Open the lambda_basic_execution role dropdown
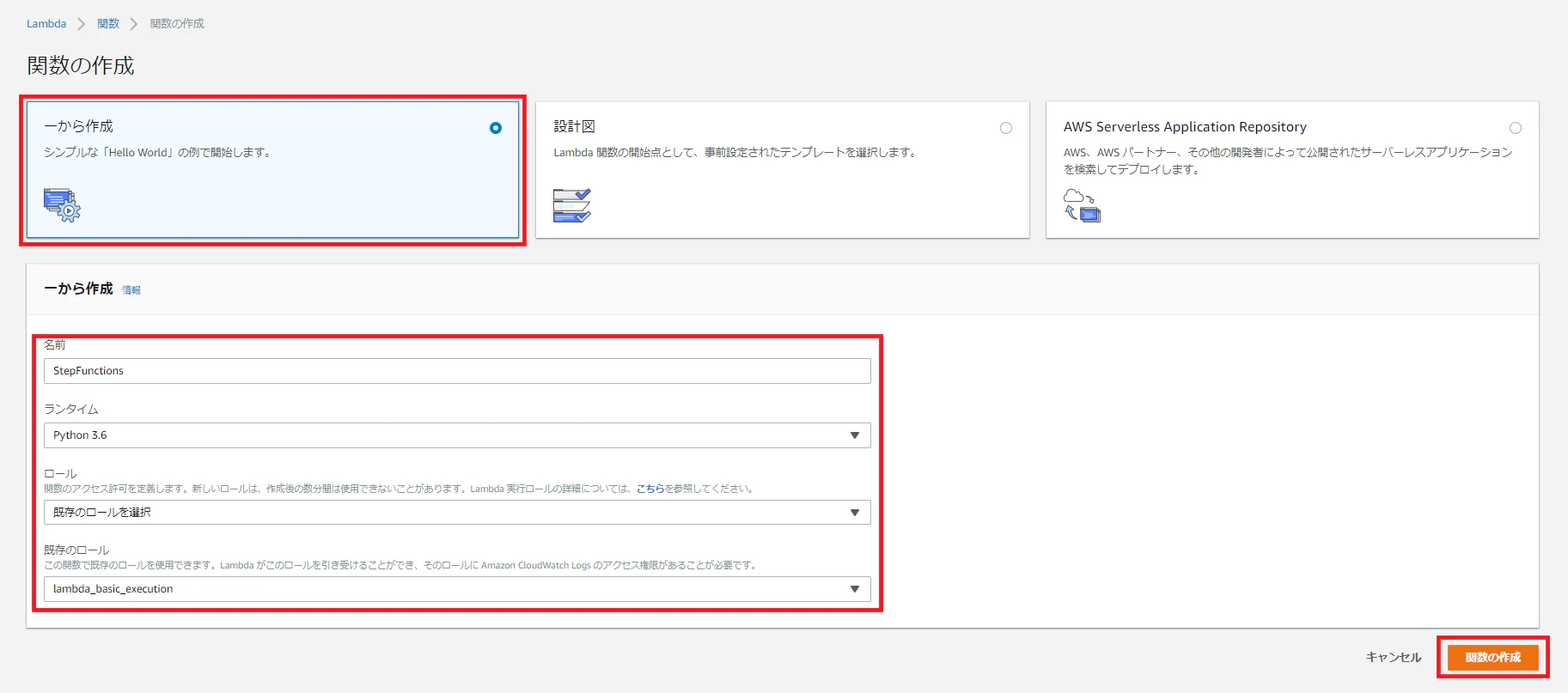This screenshot has width=1568, height=693. click(457, 589)
